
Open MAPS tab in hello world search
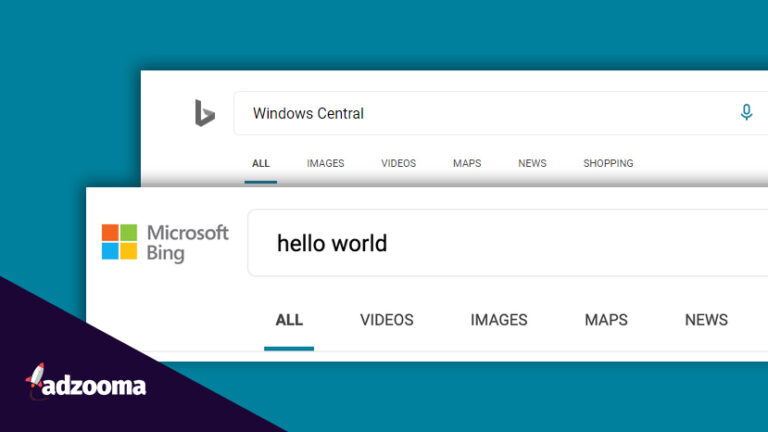(606, 320)
